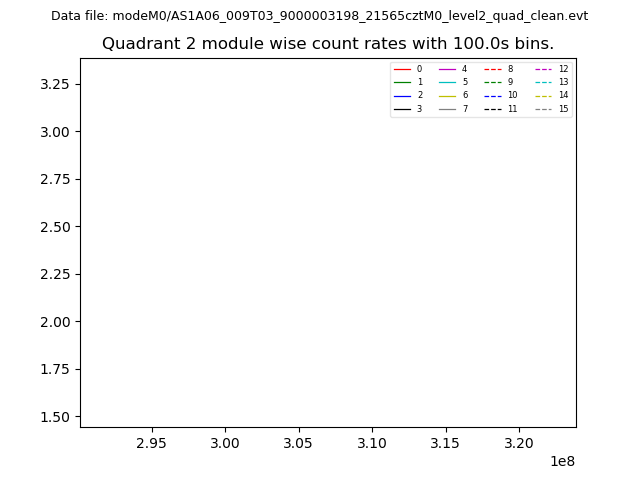Select the green solid legend line for module 1
Image resolution: width=640 pixels, height=480 pixels.
pyautogui.click(x=402, y=82)
